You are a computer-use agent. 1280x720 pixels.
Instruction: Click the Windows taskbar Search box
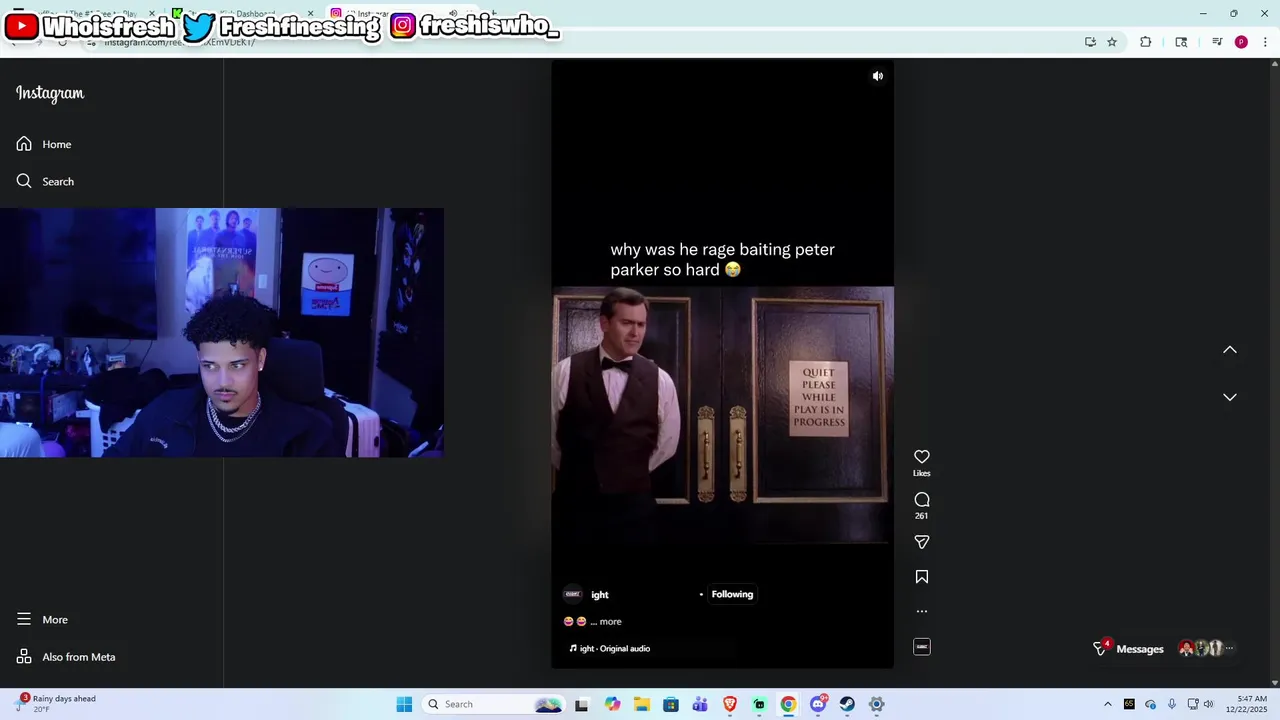click(x=492, y=704)
